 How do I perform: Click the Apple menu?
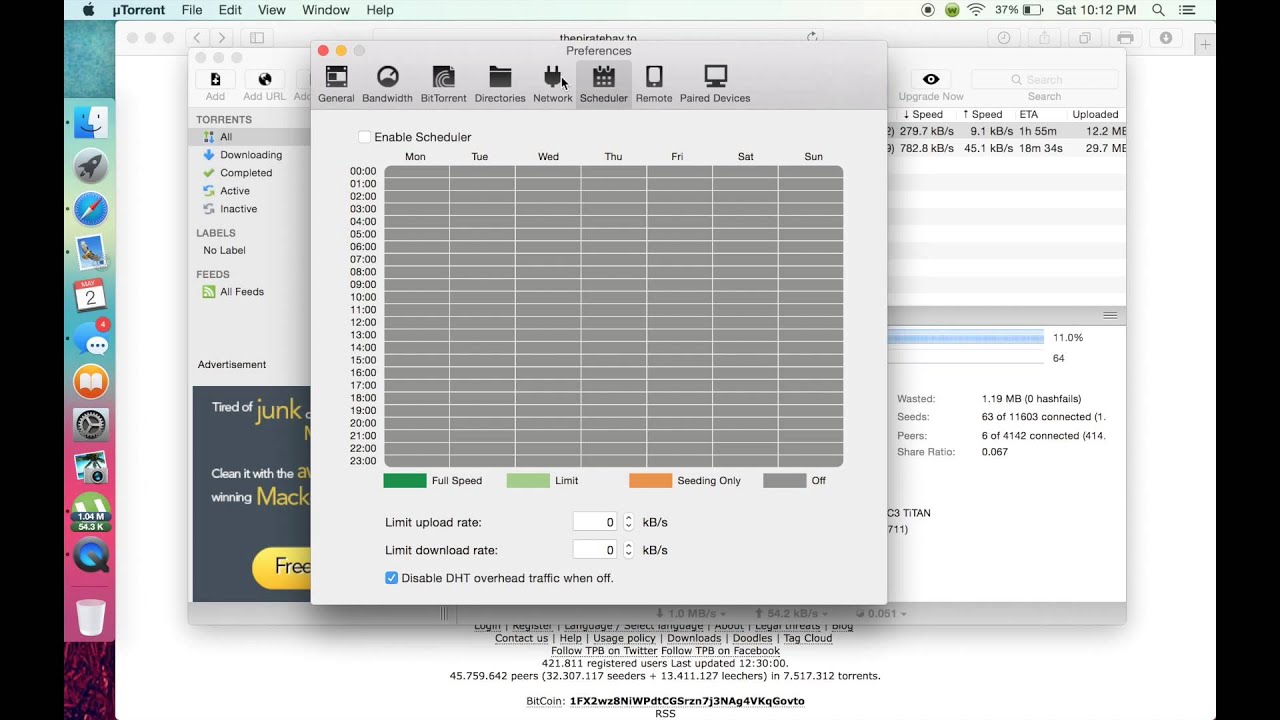[x=88, y=10]
